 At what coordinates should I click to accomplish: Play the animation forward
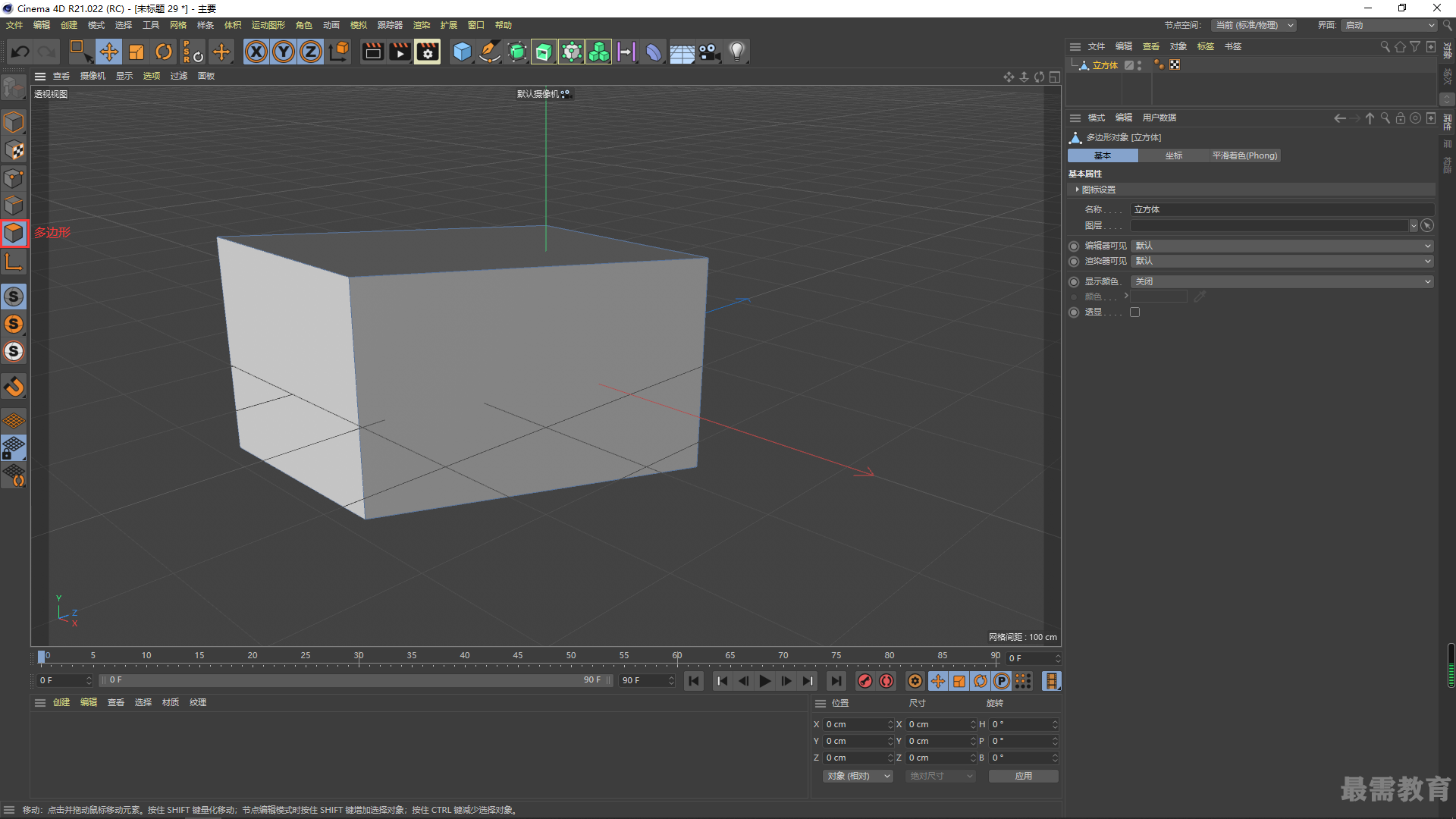pos(764,681)
